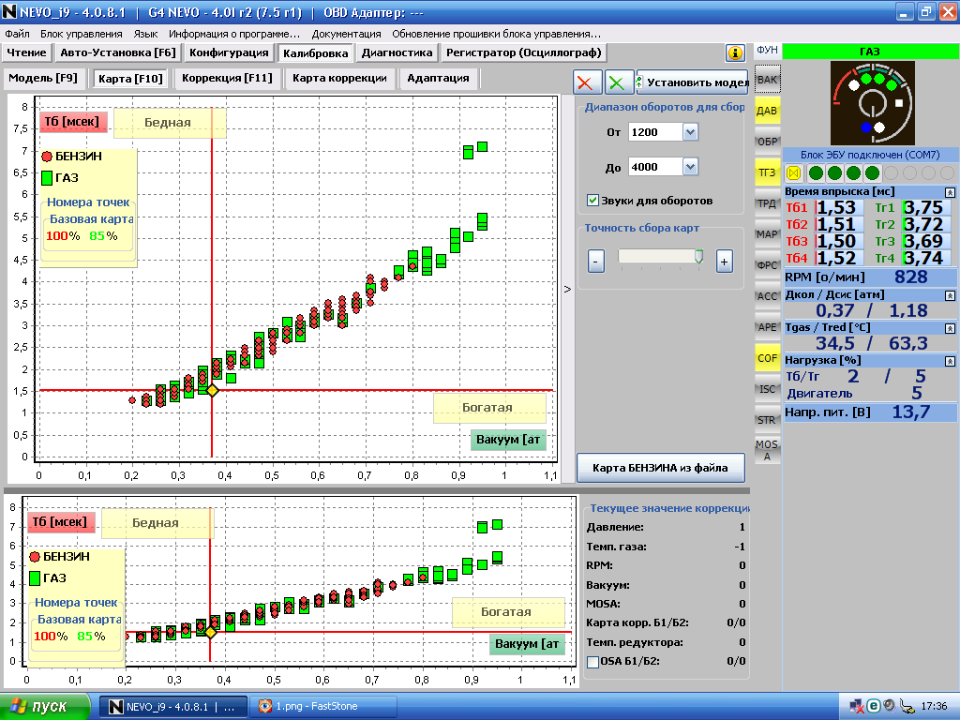Click the first green cylinder indicator circle
This screenshot has width=960, height=720.
point(815,173)
